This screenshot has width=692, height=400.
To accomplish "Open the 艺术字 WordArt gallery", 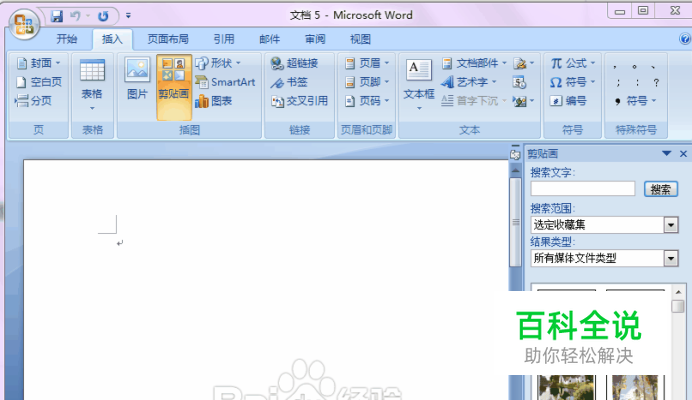I will [x=470, y=82].
